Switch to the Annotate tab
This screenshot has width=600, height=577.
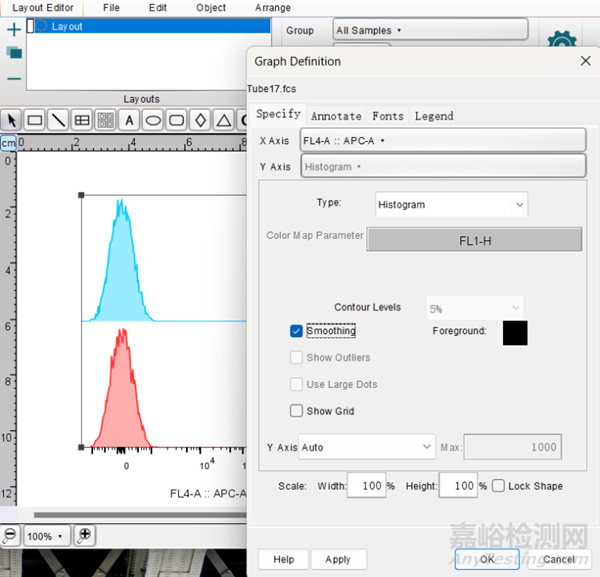tap(336, 116)
